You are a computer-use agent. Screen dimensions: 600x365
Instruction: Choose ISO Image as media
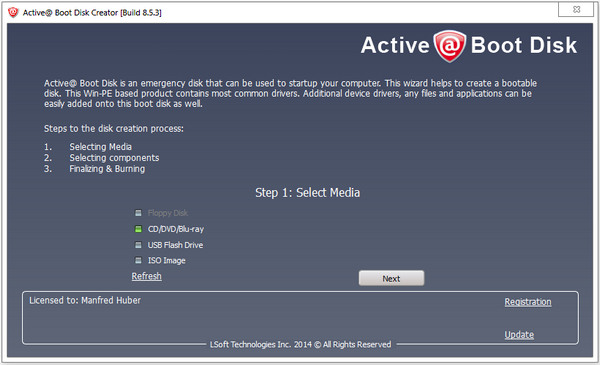click(160, 261)
